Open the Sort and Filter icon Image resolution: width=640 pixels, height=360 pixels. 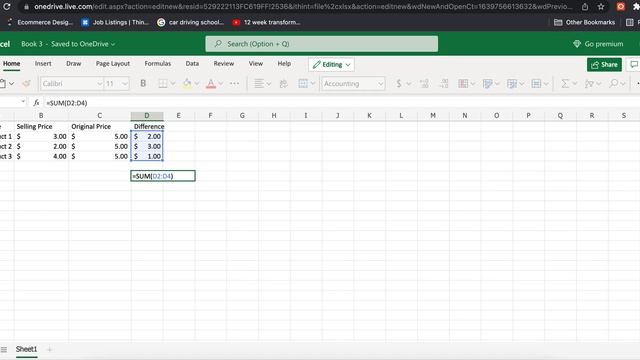pyautogui.click(x=589, y=84)
